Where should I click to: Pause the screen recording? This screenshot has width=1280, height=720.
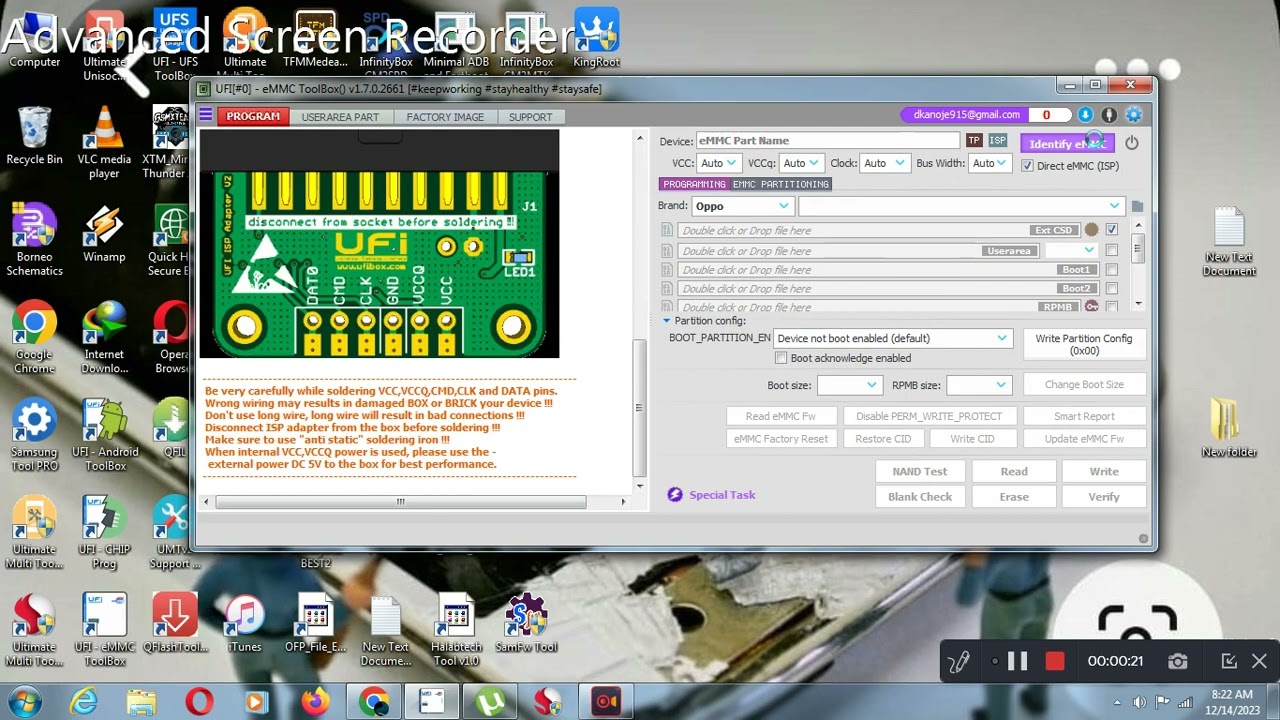[1017, 661]
